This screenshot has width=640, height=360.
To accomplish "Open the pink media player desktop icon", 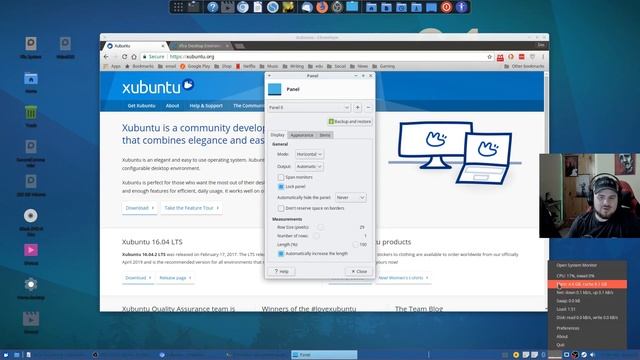I will (x=31, y=250).
